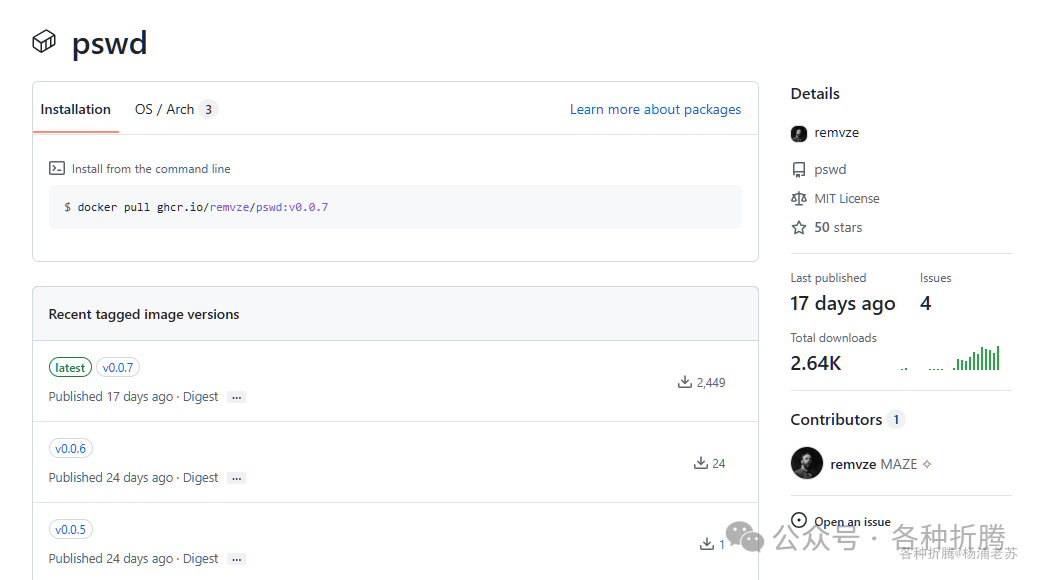
Task: Click the Contributors count badge 1
Action: pos(896,420)
